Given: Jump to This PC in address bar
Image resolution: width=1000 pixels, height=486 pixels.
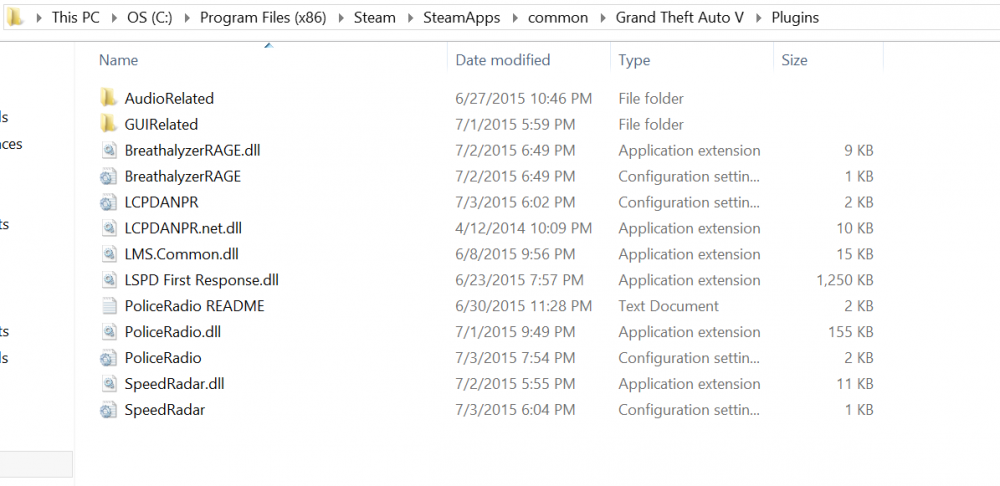Looking at the screenshot, I should tap(78, 18).
